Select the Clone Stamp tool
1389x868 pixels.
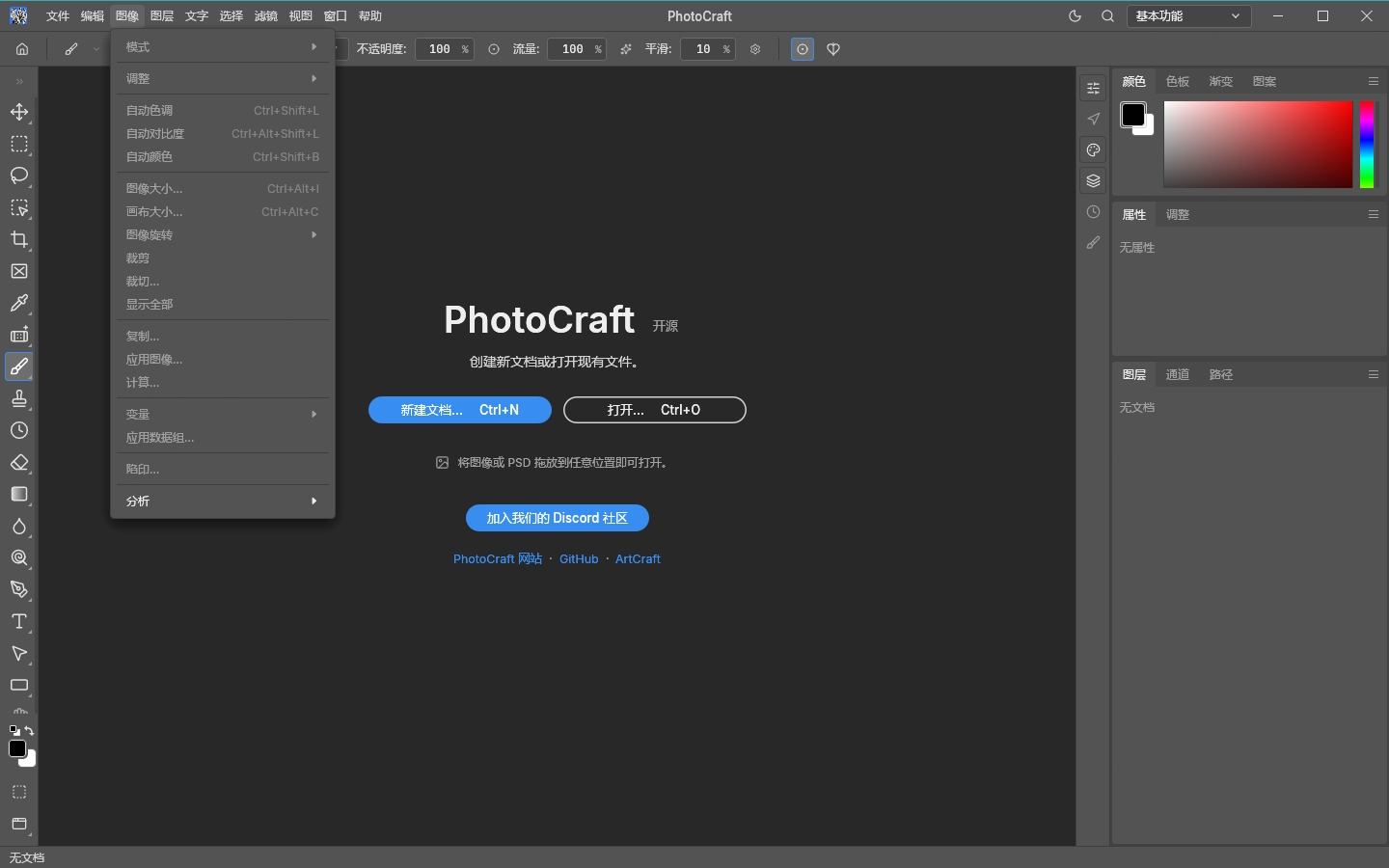click(19, 398)
